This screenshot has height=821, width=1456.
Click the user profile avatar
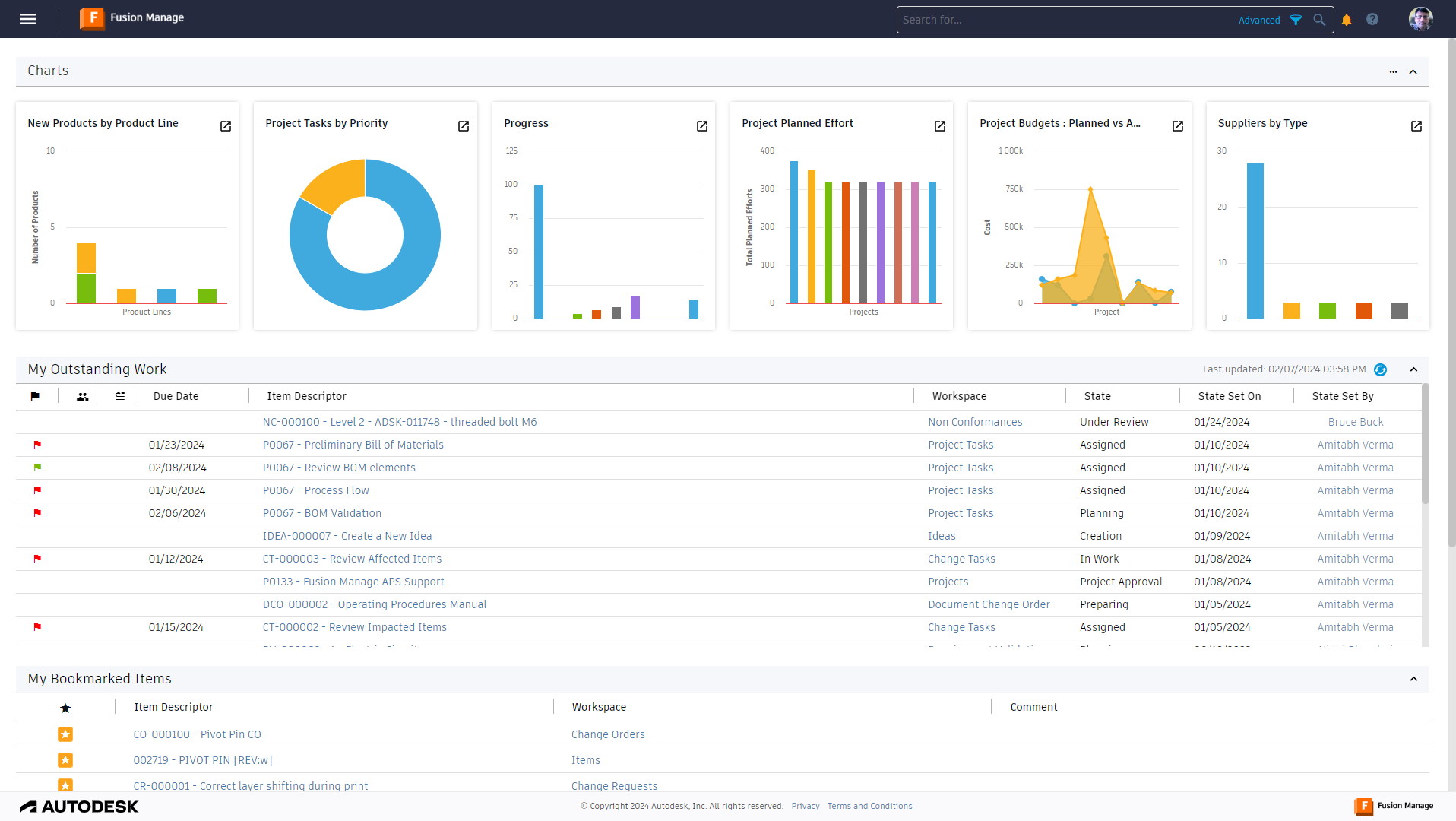[x=1420, y=18]
